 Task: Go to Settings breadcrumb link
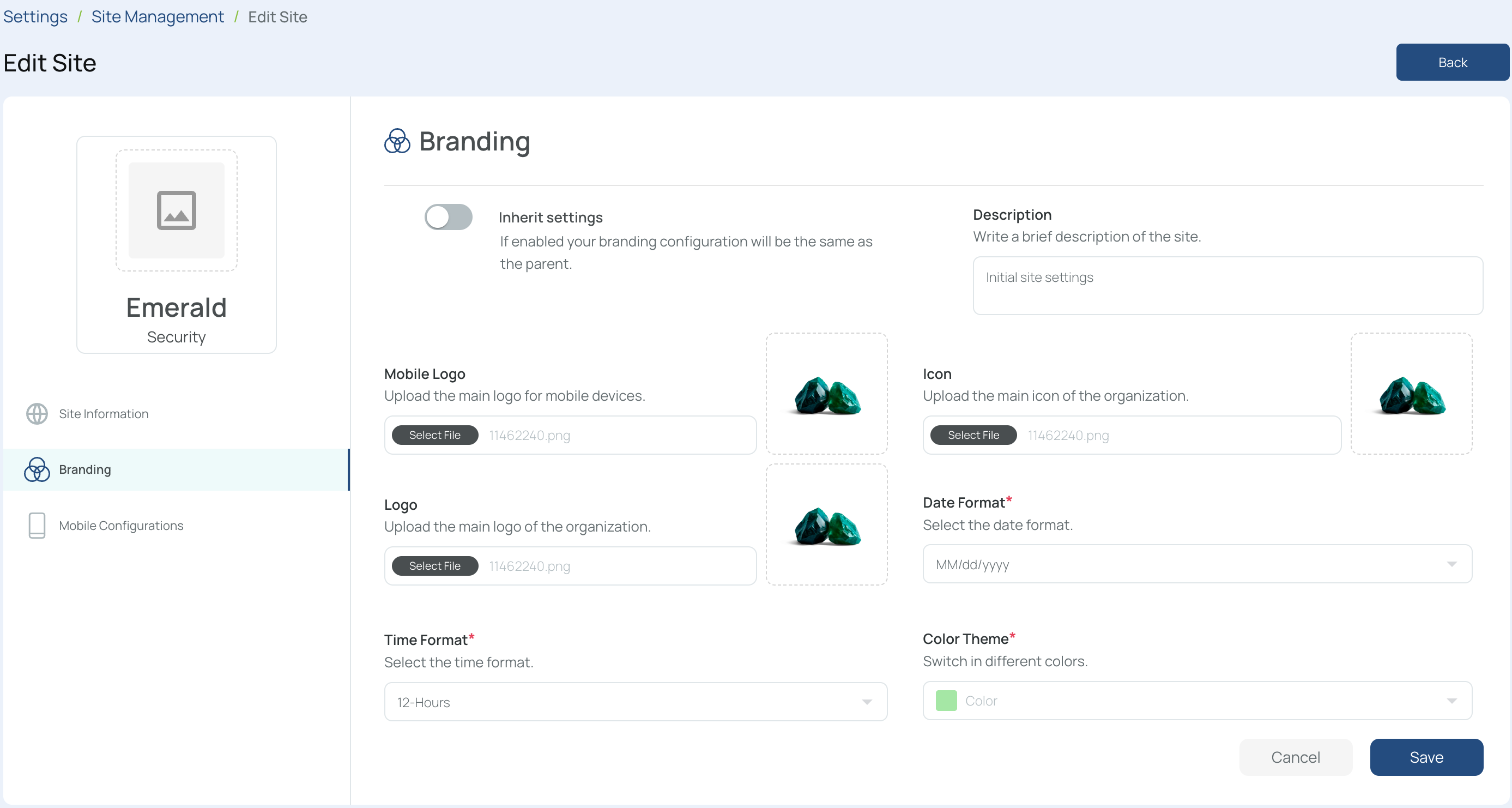(x=35, y=16)
